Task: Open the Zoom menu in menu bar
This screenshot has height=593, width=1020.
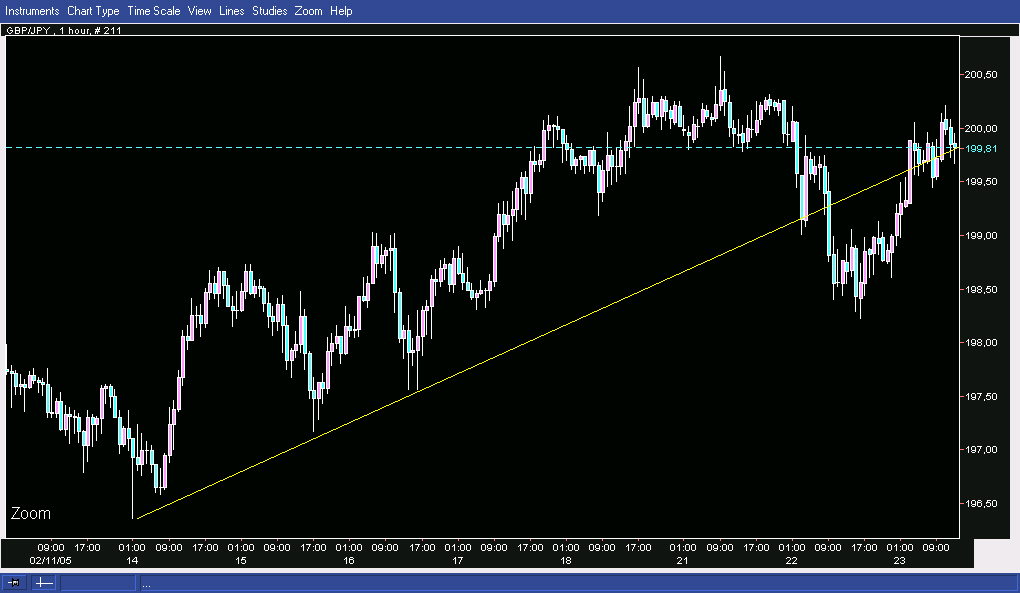Action: 308,11
